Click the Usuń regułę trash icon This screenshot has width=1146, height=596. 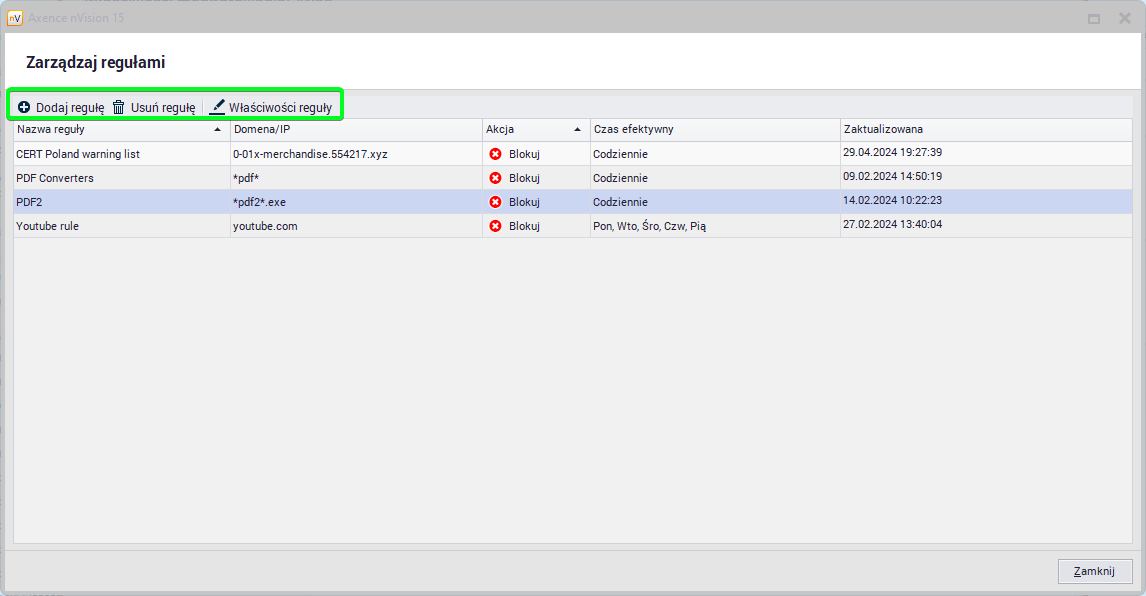[119, 107]
